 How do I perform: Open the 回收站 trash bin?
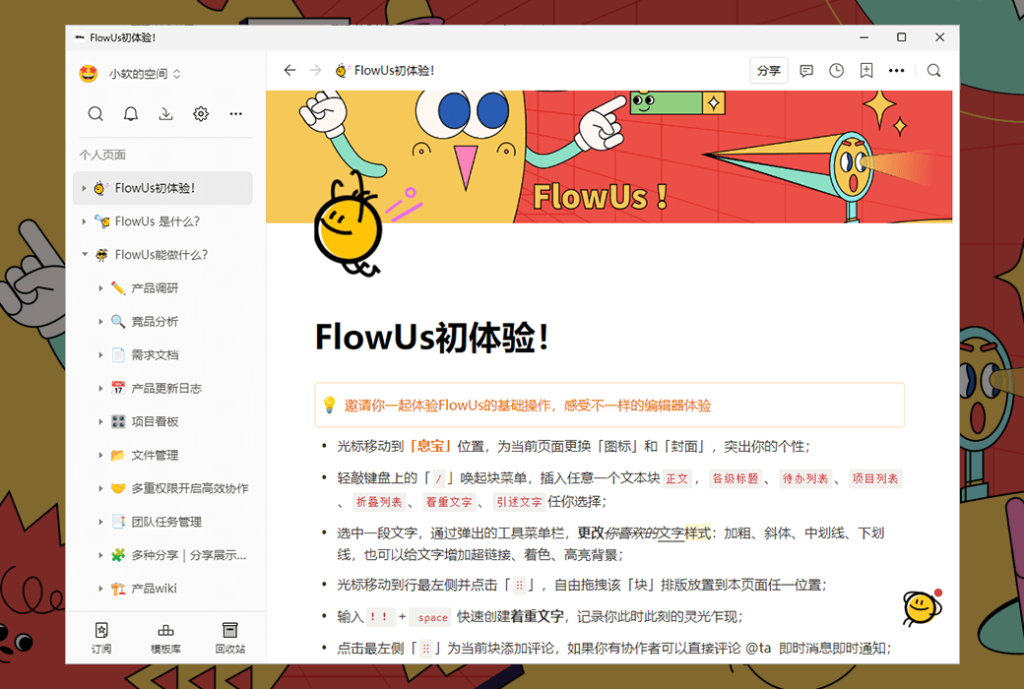point(230,637)
